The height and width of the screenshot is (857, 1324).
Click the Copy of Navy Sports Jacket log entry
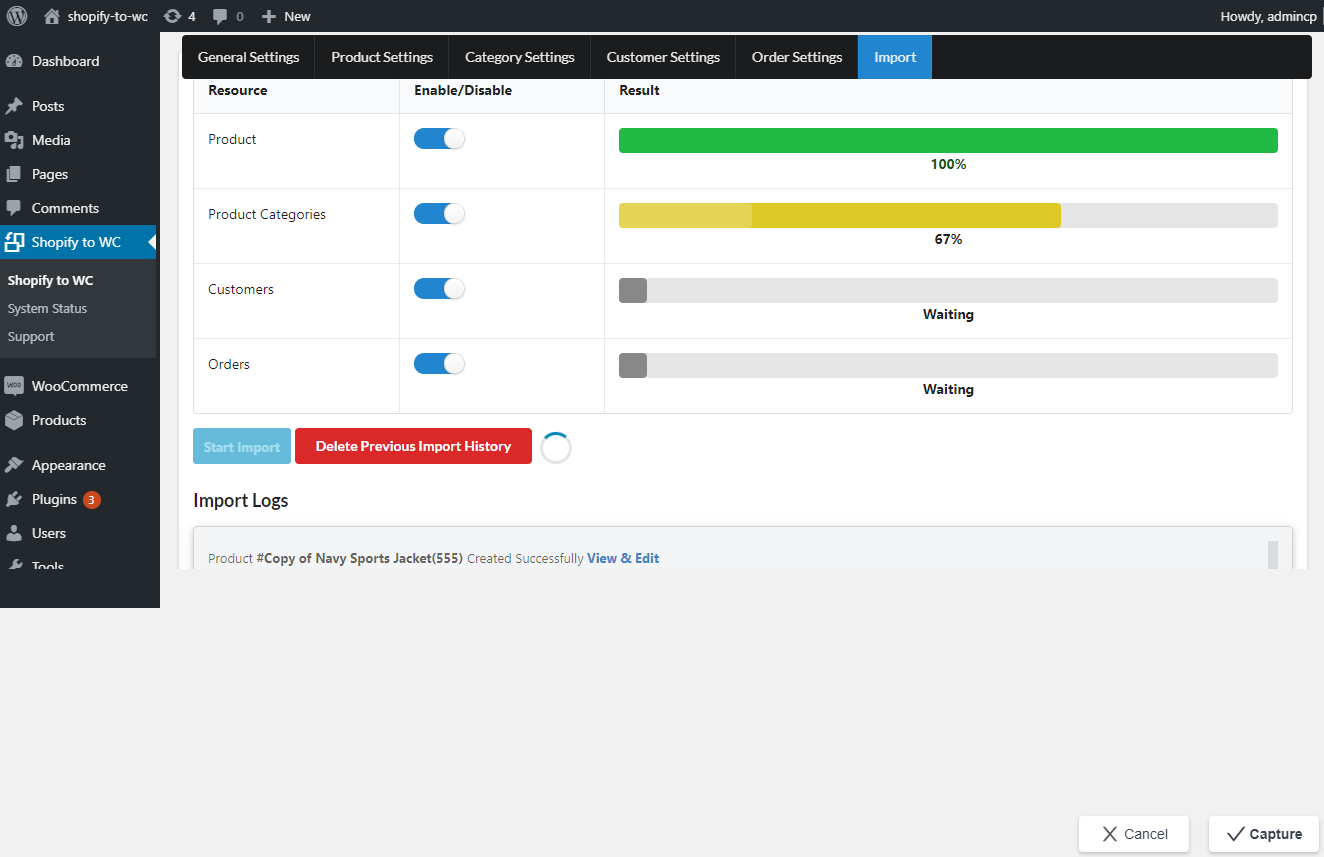pos(434,558)
